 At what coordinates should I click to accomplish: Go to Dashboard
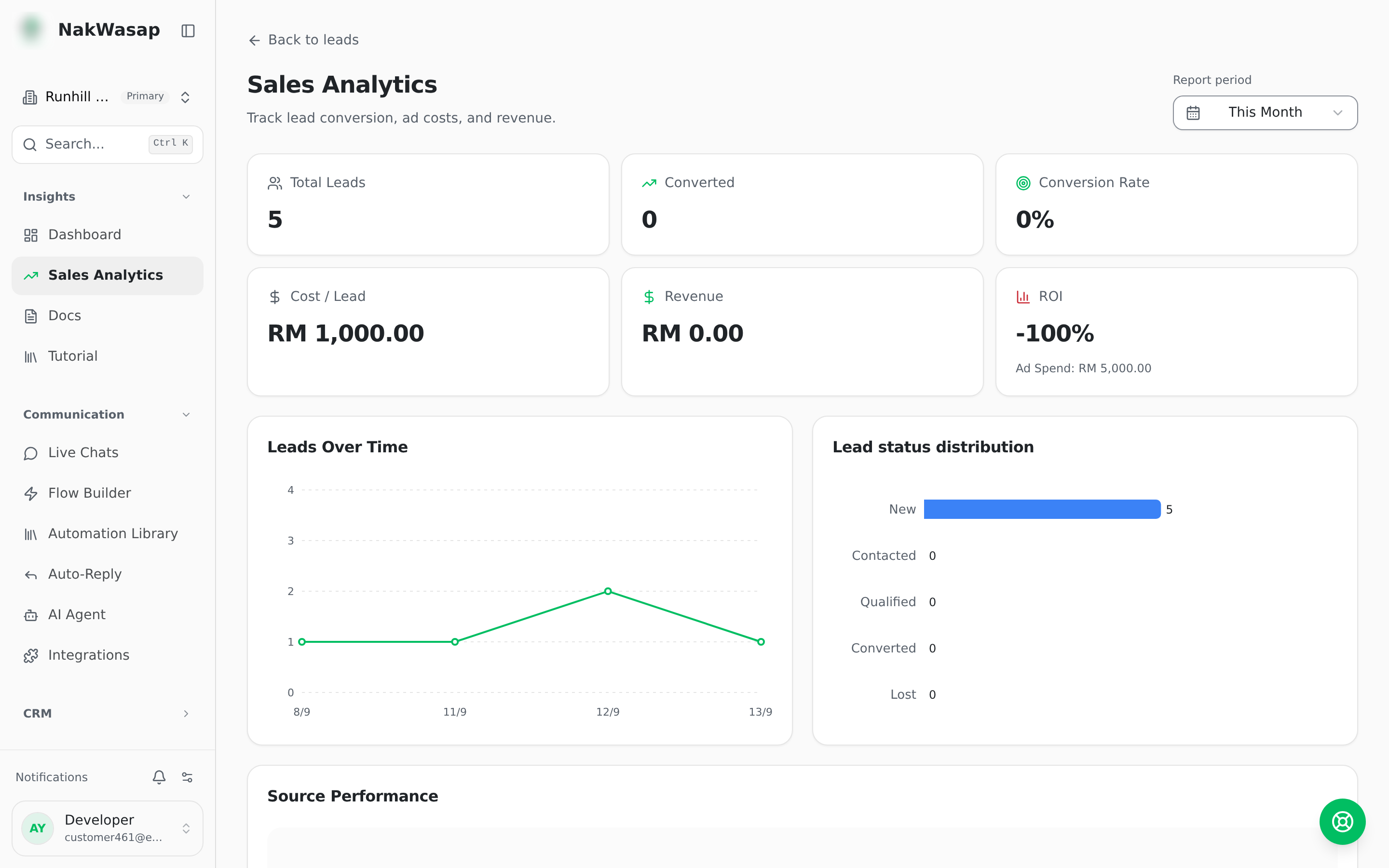pyautogui.click(x=108, y=235)
